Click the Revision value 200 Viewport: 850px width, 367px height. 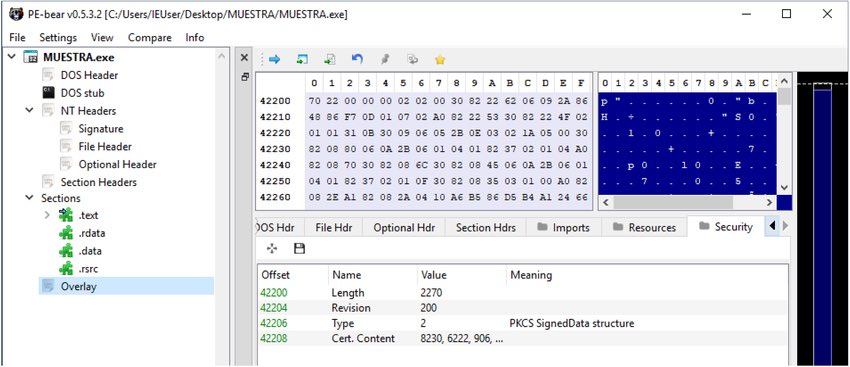point(428,308)
